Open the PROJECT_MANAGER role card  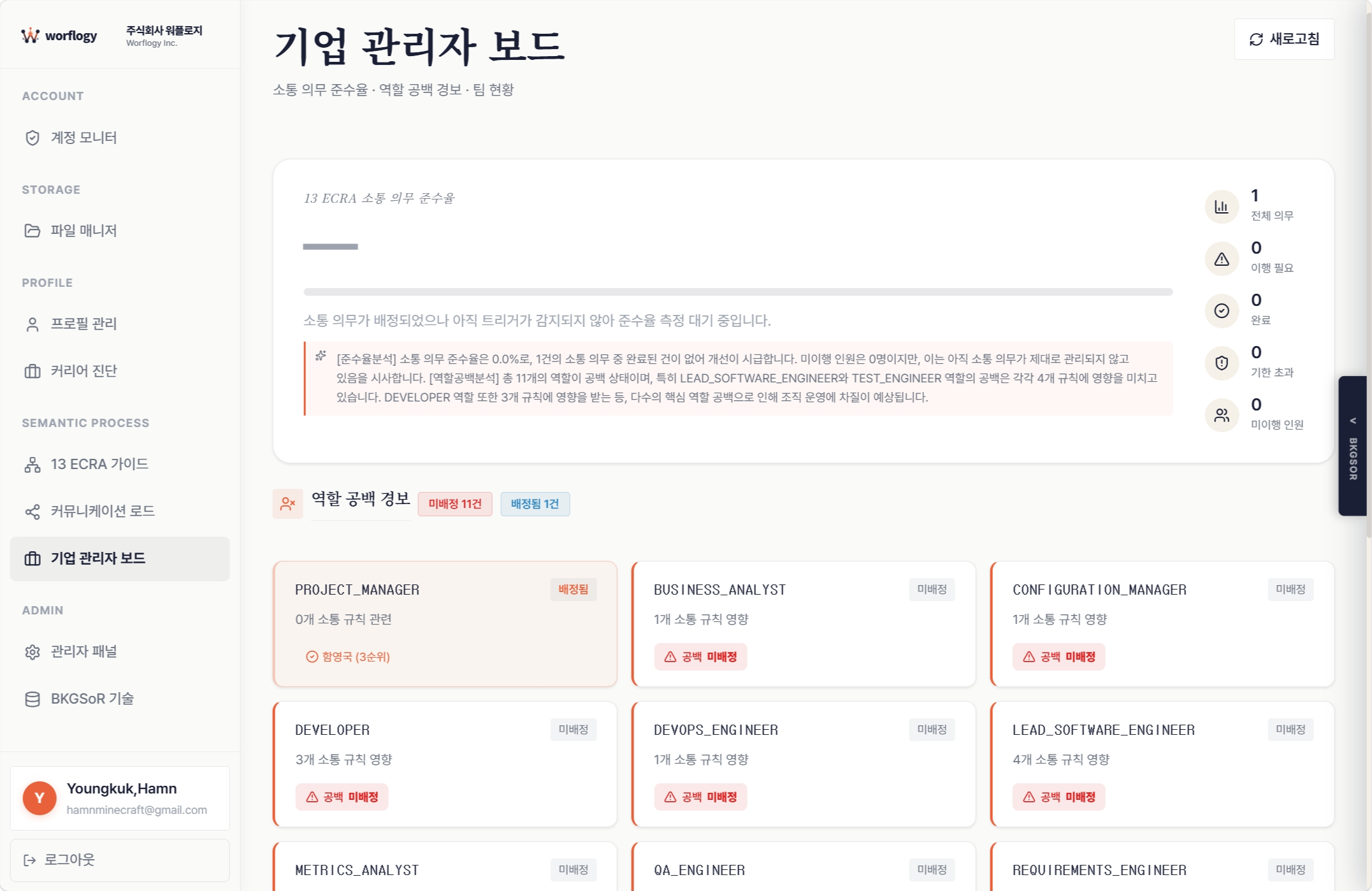click(445, 624)
